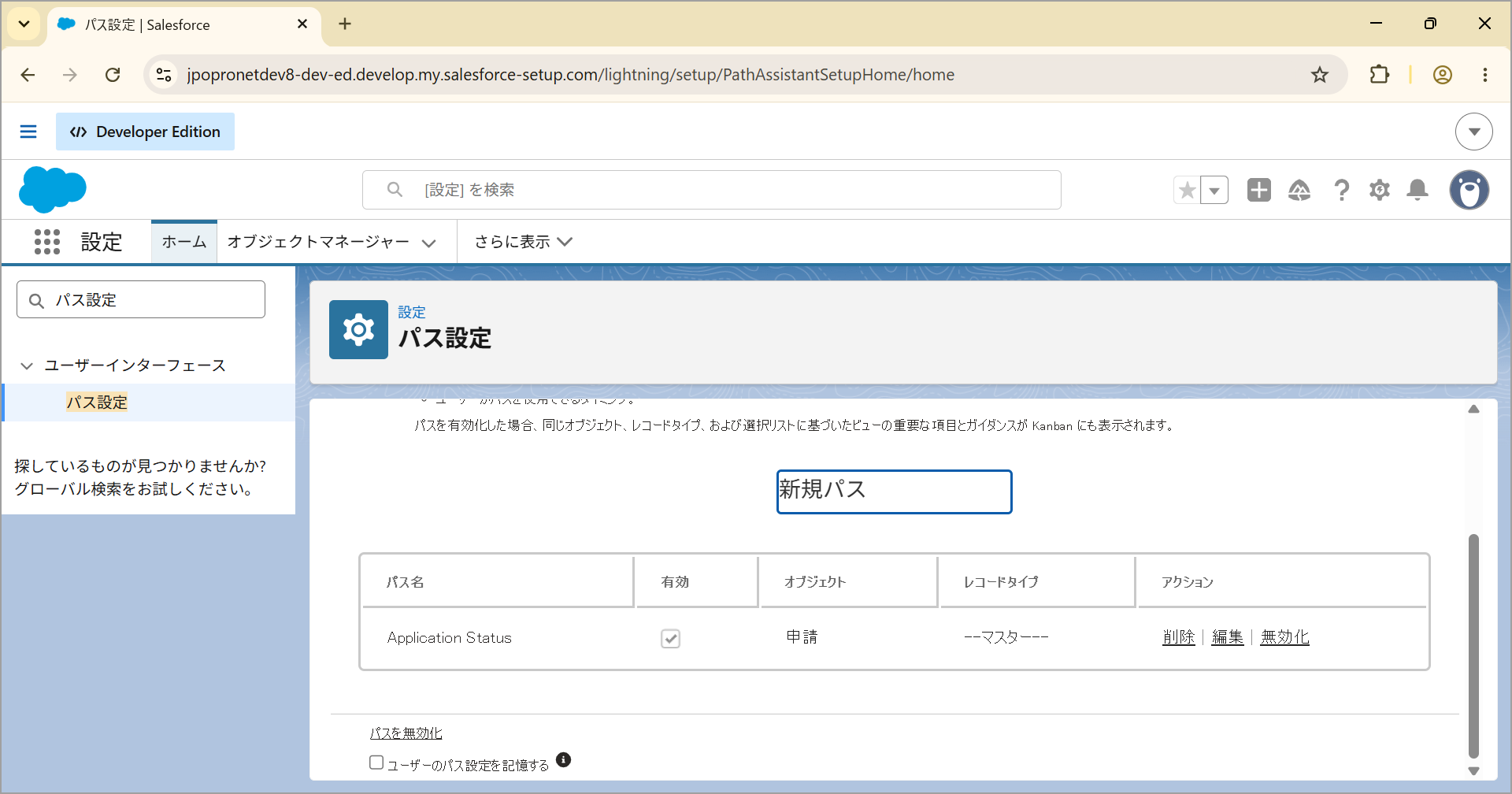
Task: Select パス設定 in the sidebar tree
Action: [97, 403]
